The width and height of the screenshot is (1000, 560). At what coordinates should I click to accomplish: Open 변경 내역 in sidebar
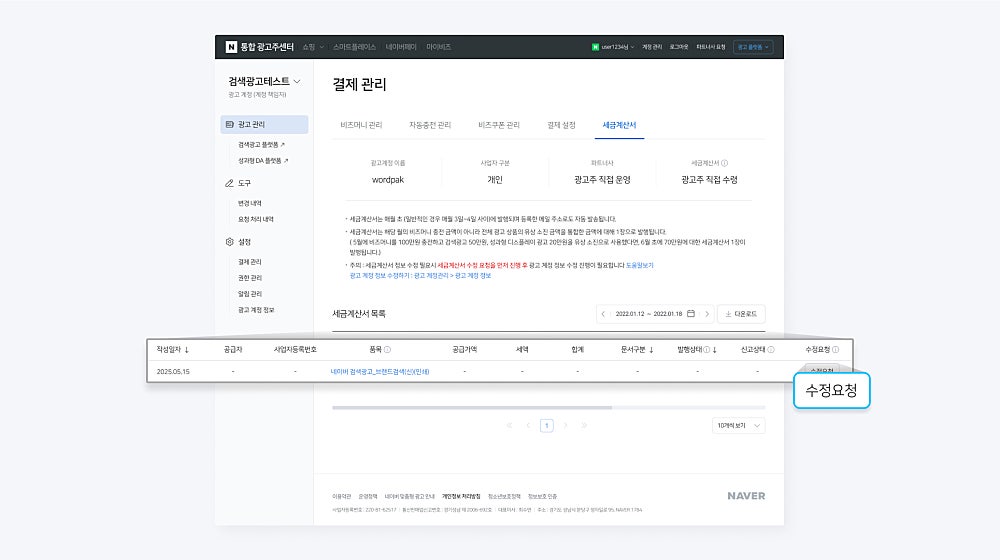tap(250, 203)
